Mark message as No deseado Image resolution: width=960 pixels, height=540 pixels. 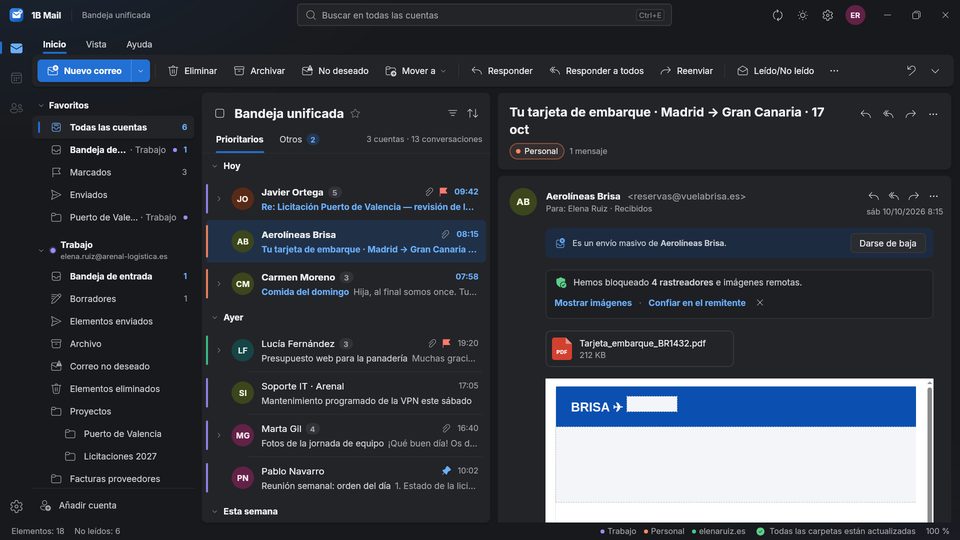[335, 71]
